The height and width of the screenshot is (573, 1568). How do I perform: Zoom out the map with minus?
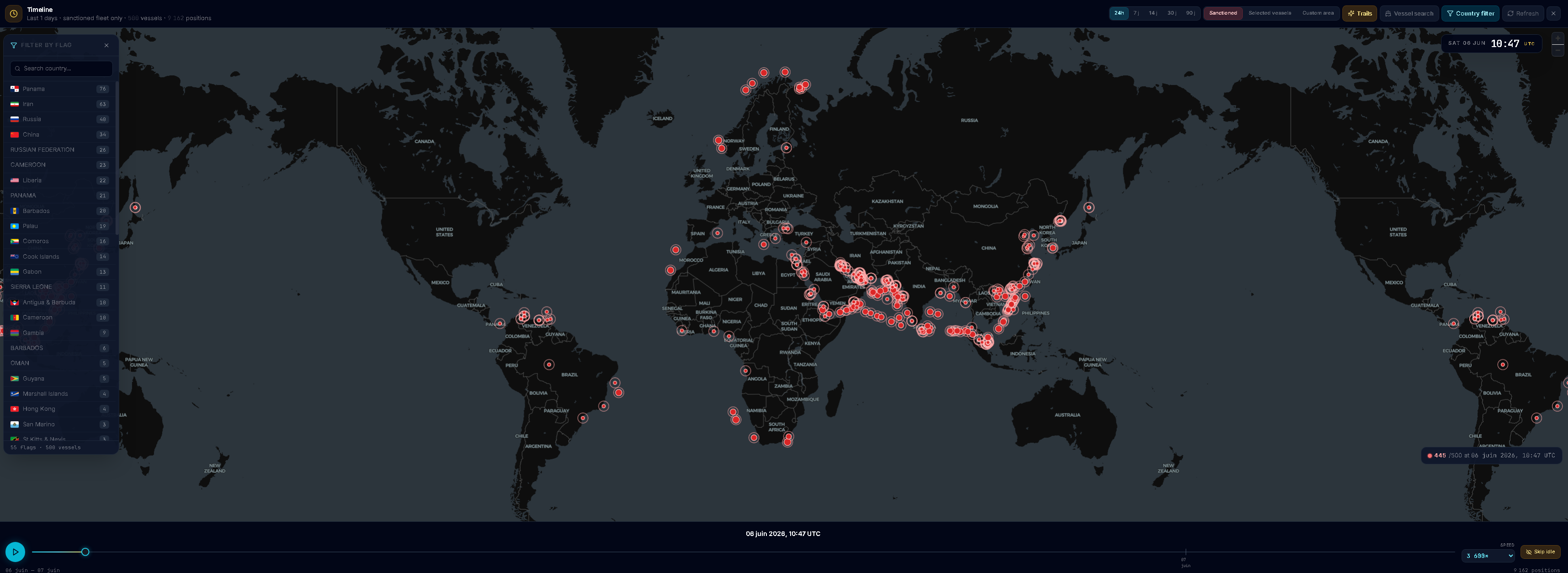[1557, 51]
